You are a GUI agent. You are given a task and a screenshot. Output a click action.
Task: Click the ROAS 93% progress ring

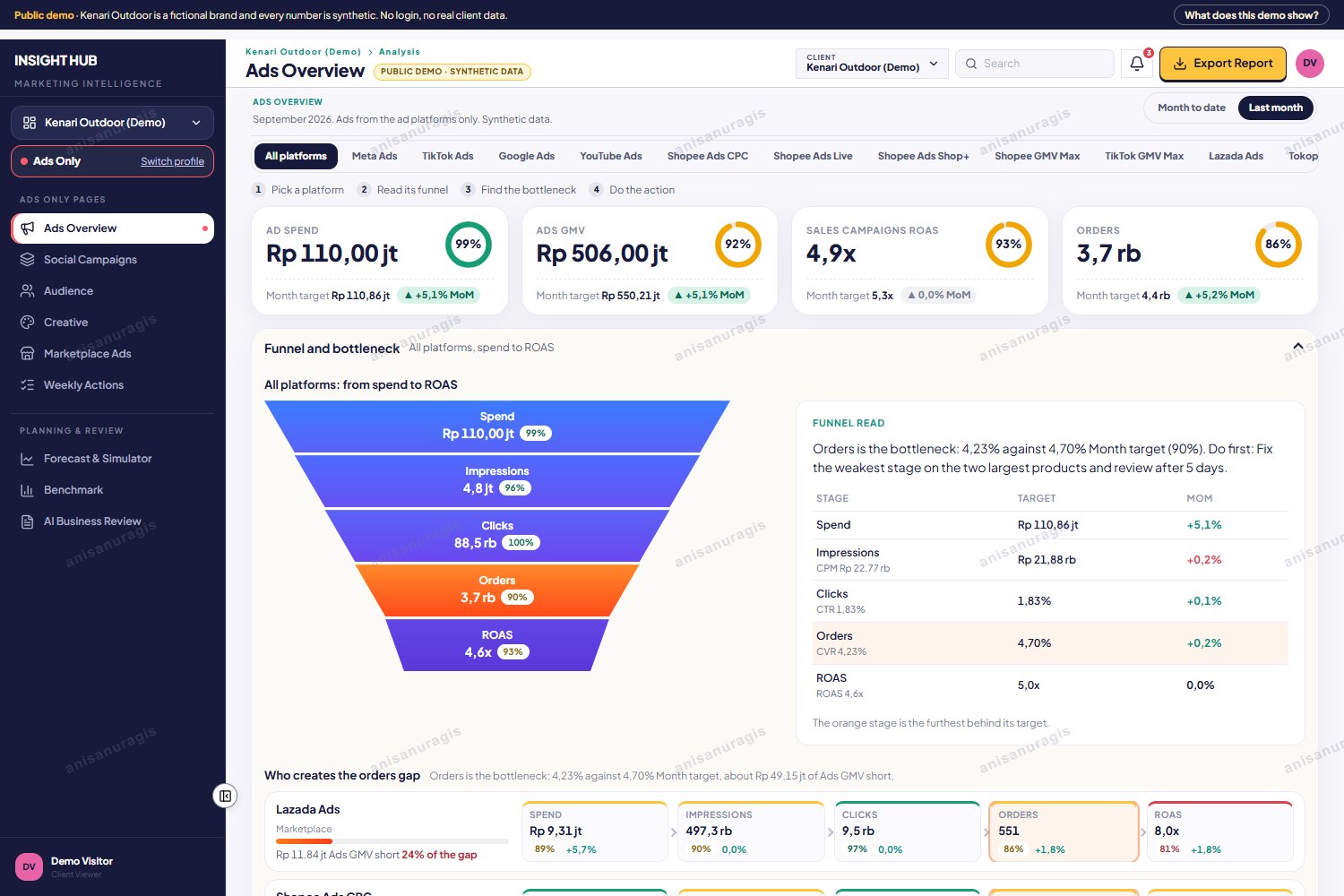tap(1009, 245)
